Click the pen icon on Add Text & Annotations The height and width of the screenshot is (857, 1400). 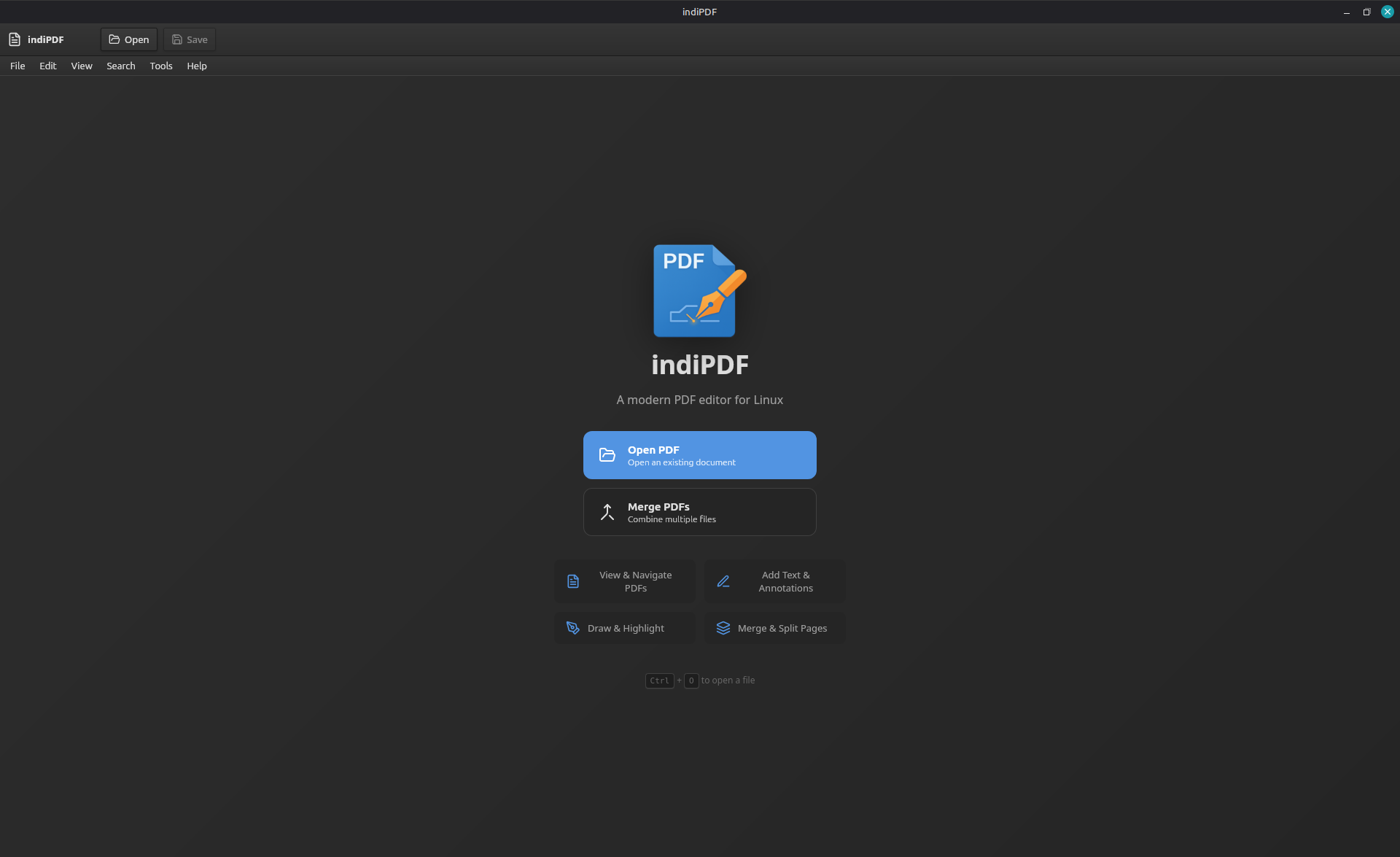click(x=723, y=581)
